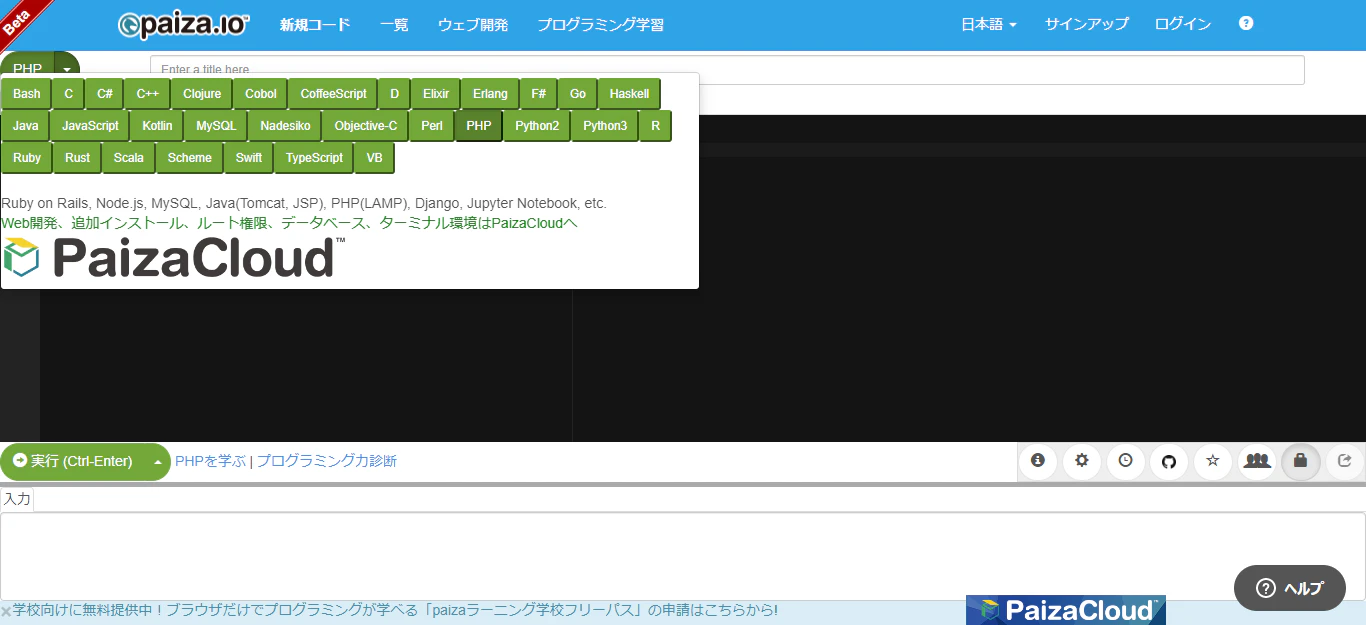Select JavaScript language
Image resolution: width=1366 pixels, height=625 pixels.
90,126
